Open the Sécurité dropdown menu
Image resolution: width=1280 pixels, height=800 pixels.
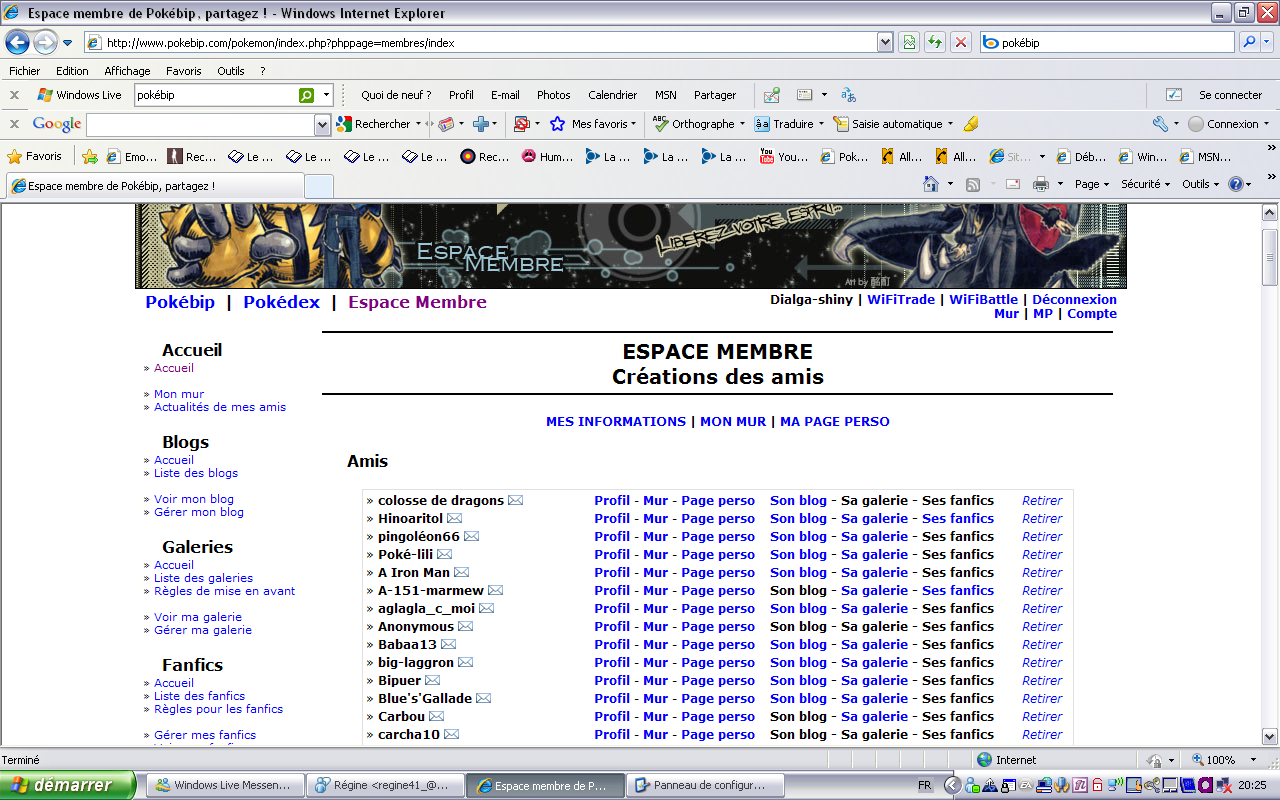pos(1145,184)
